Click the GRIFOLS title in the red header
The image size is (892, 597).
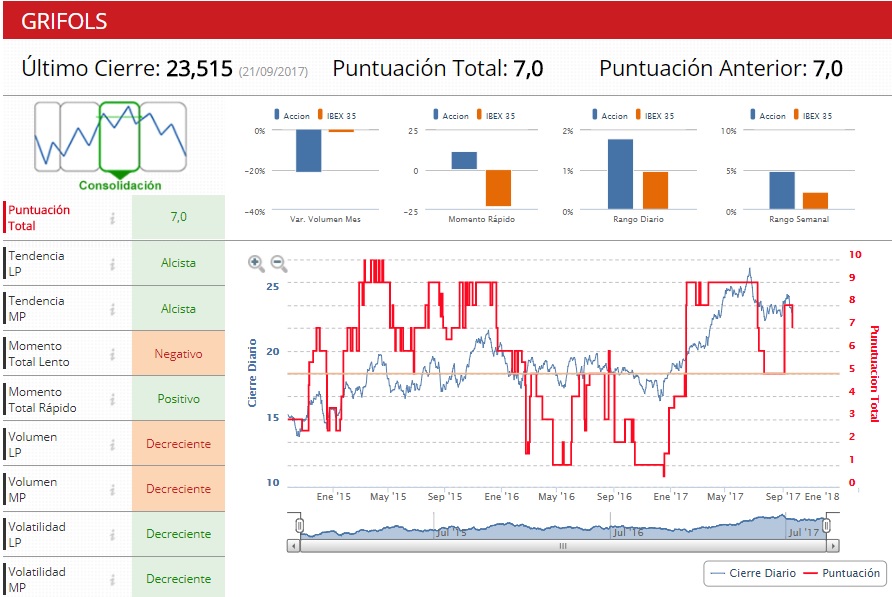tap(64, 22)
